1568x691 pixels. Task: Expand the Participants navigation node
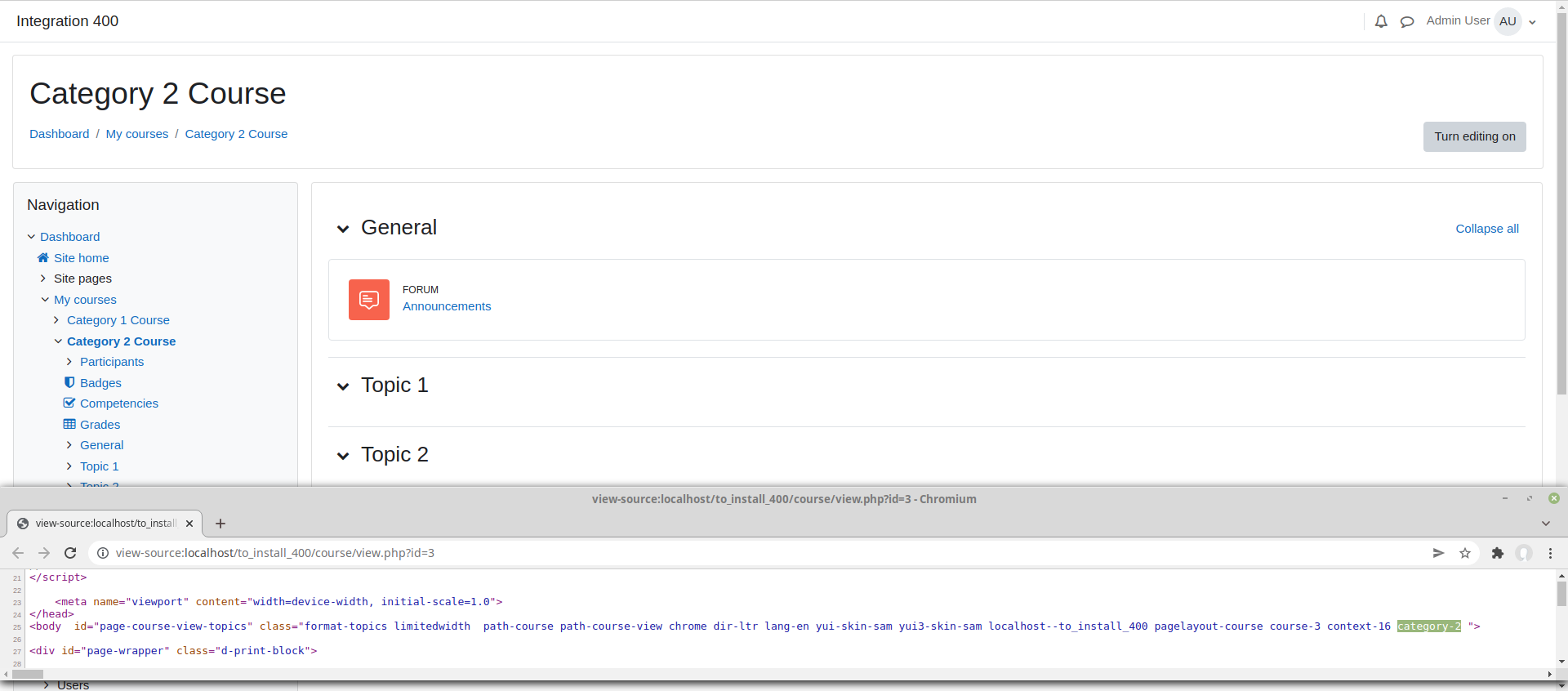click(x=69, y=362)
